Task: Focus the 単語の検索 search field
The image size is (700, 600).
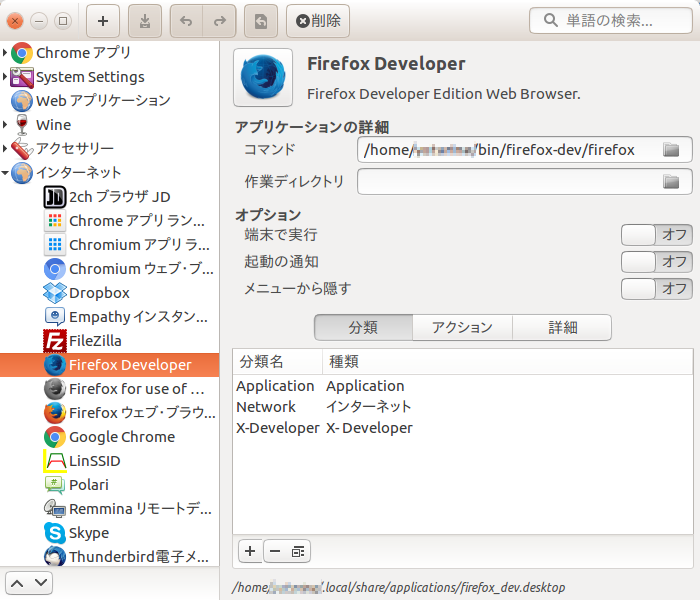Action: 611,21
